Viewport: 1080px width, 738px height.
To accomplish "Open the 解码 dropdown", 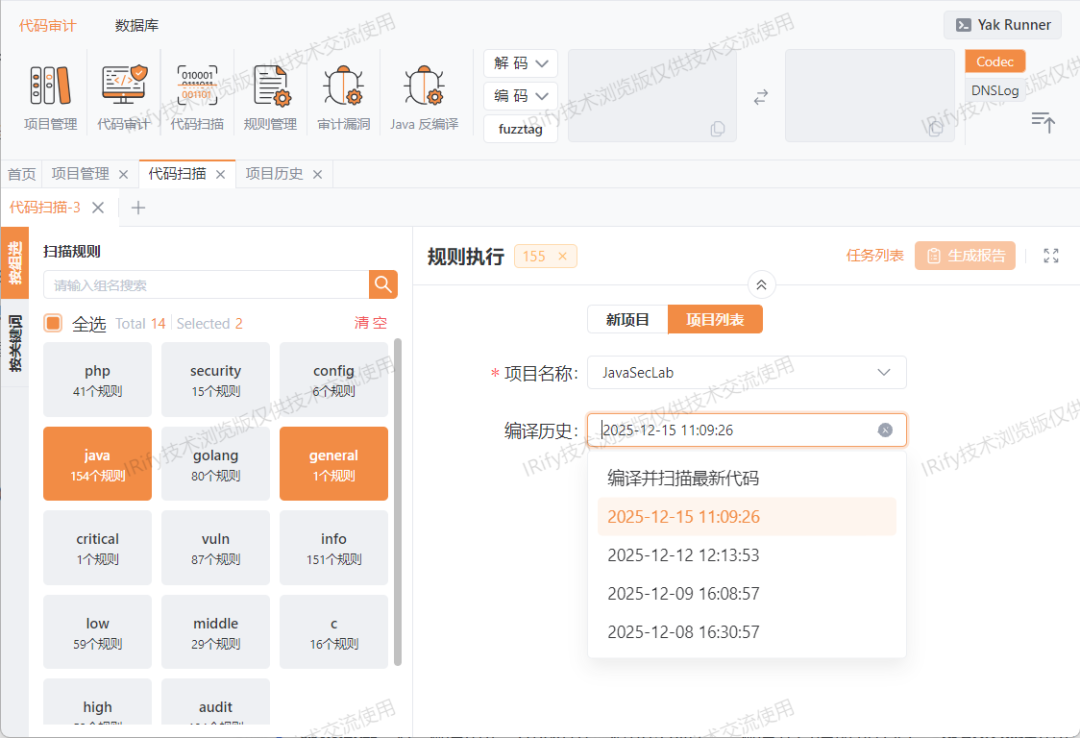I will click(520, 63).
